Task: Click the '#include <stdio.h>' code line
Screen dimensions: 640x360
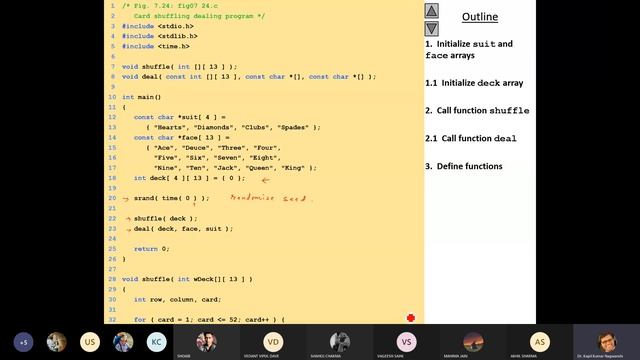Action: point(158,26)
